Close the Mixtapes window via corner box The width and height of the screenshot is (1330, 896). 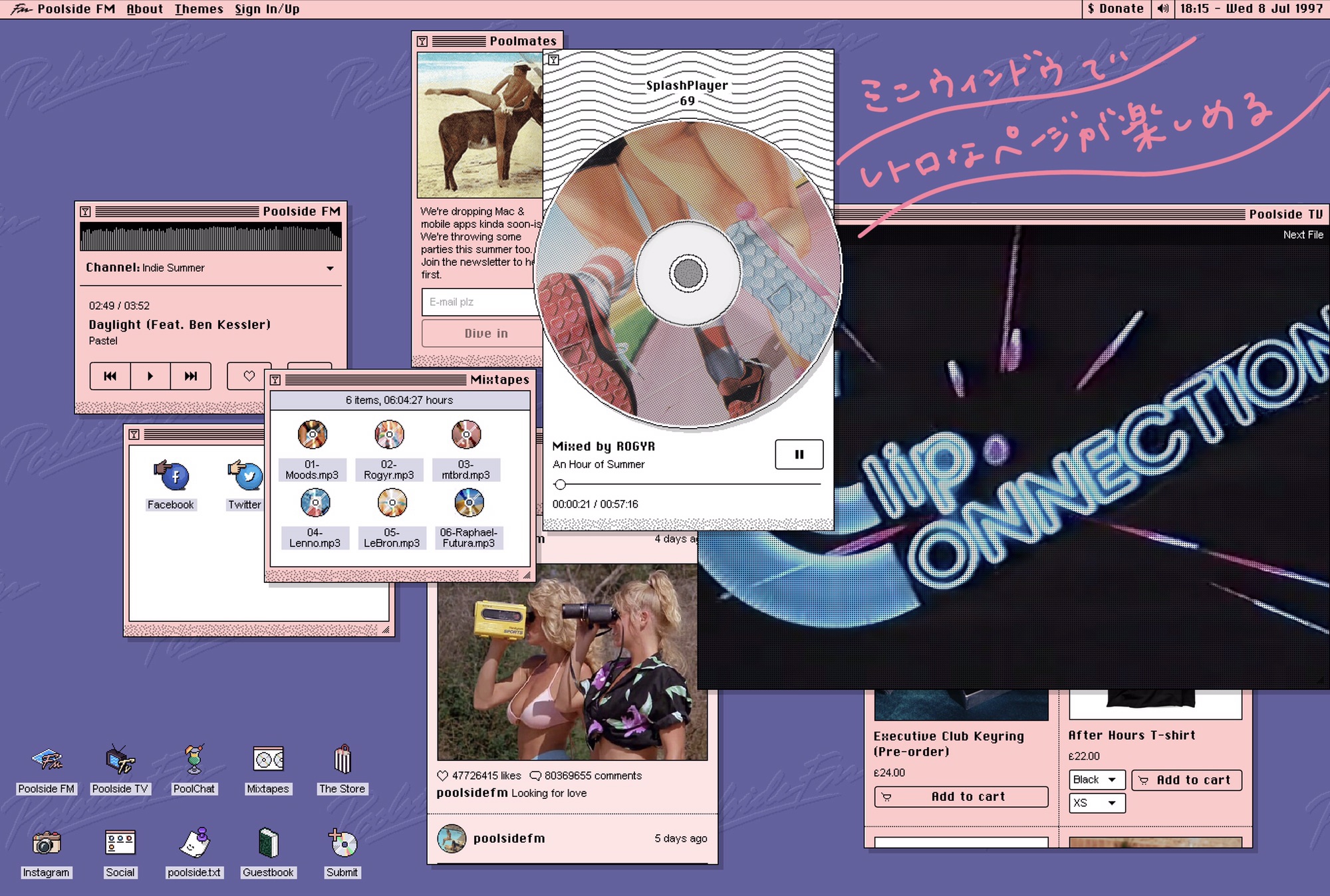(275, 380)
